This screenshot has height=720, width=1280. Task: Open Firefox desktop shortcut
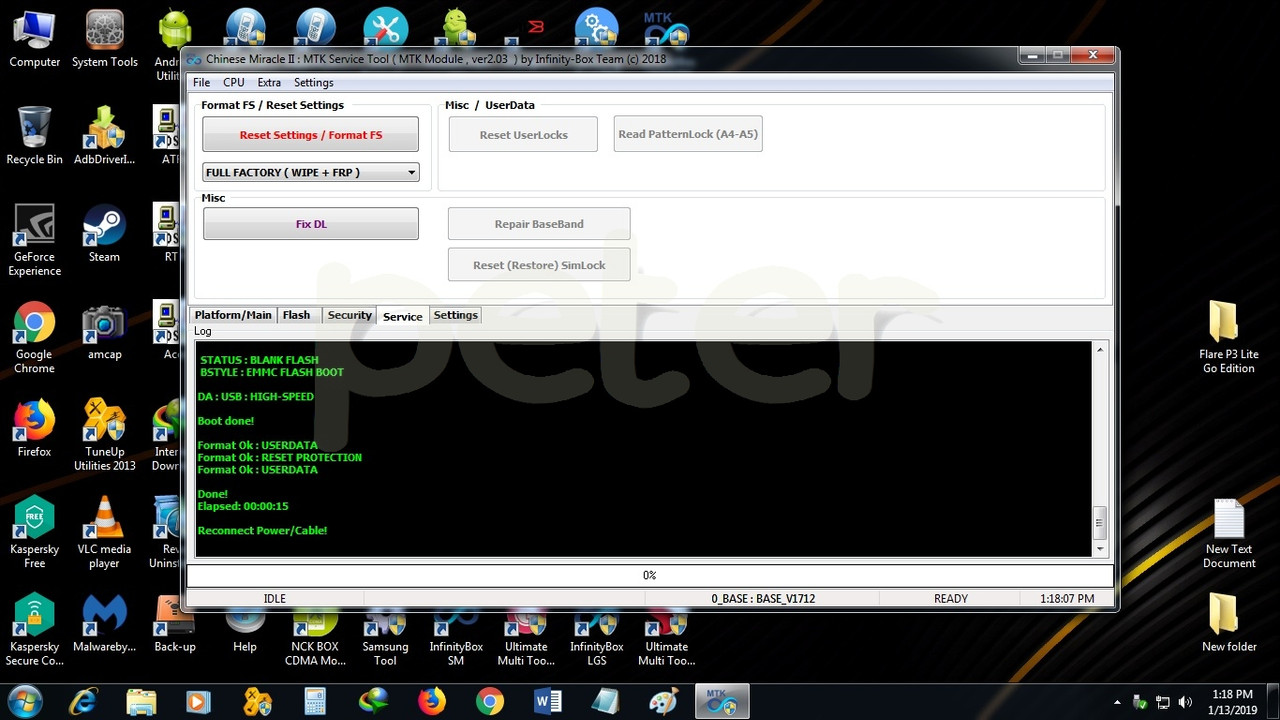pyautogui.click(x=34, y=429)
